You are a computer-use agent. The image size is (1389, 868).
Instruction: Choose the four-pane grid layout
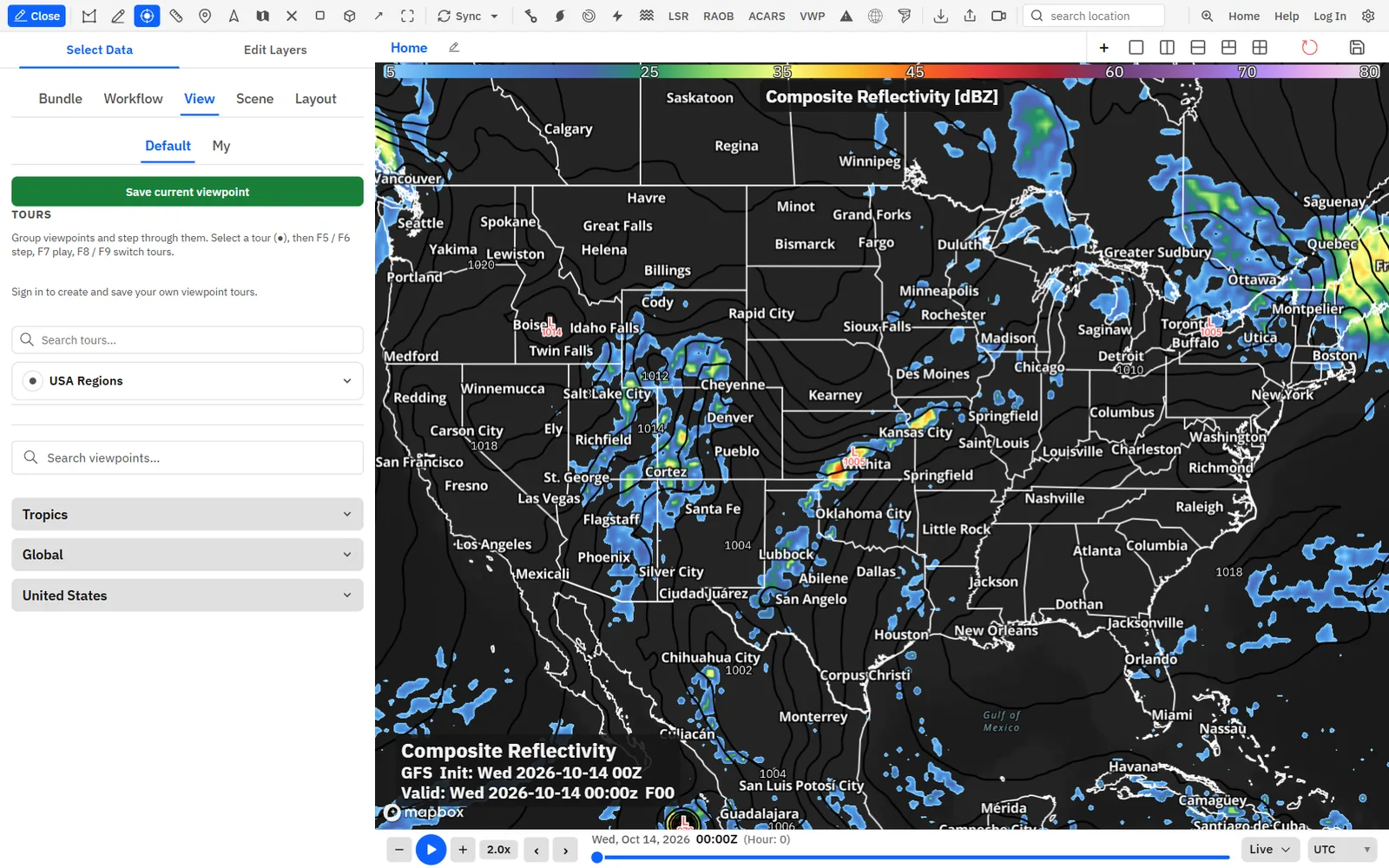[1260, 48]
